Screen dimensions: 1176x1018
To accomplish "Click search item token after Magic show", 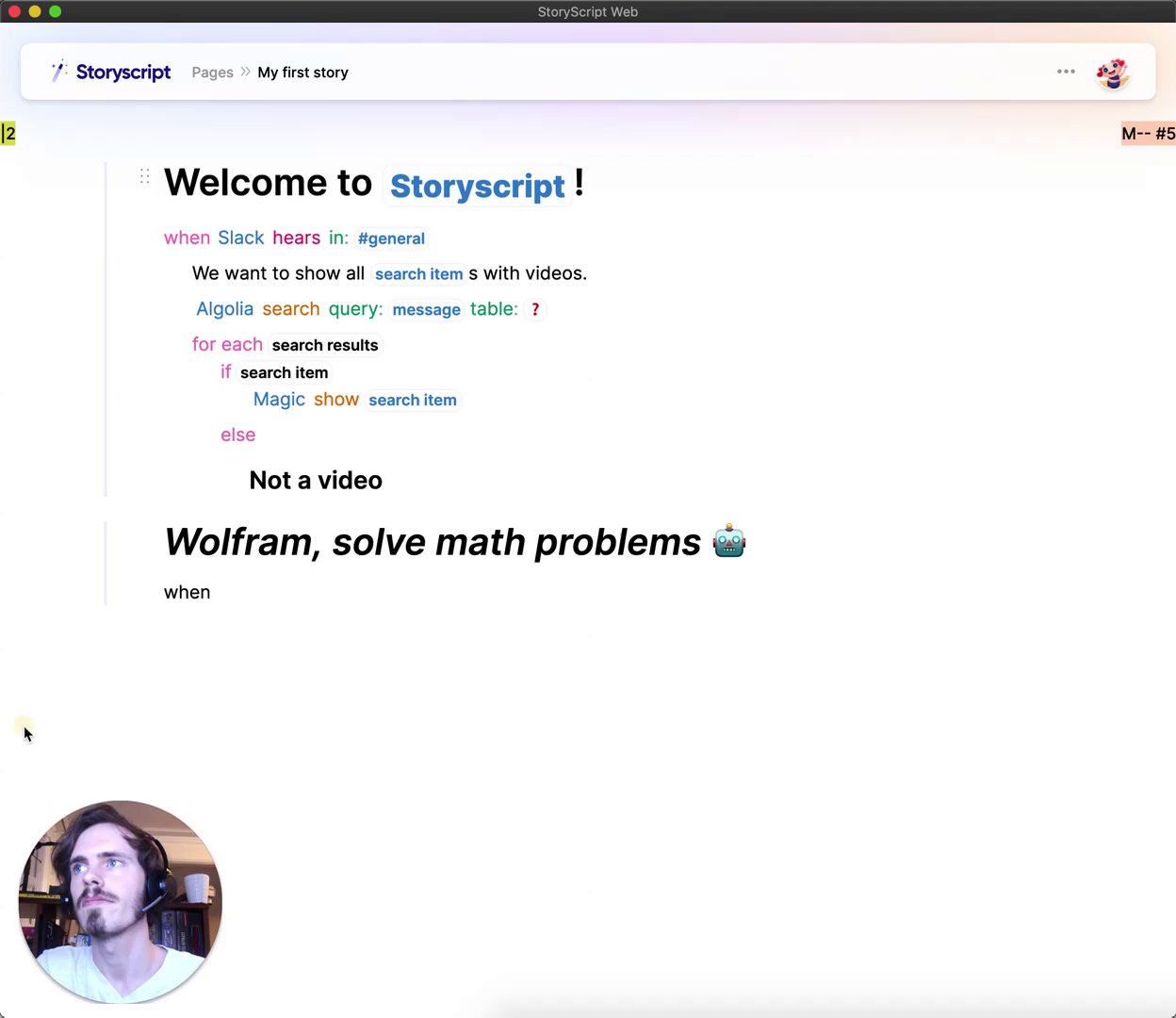I will tap(413, 400).
